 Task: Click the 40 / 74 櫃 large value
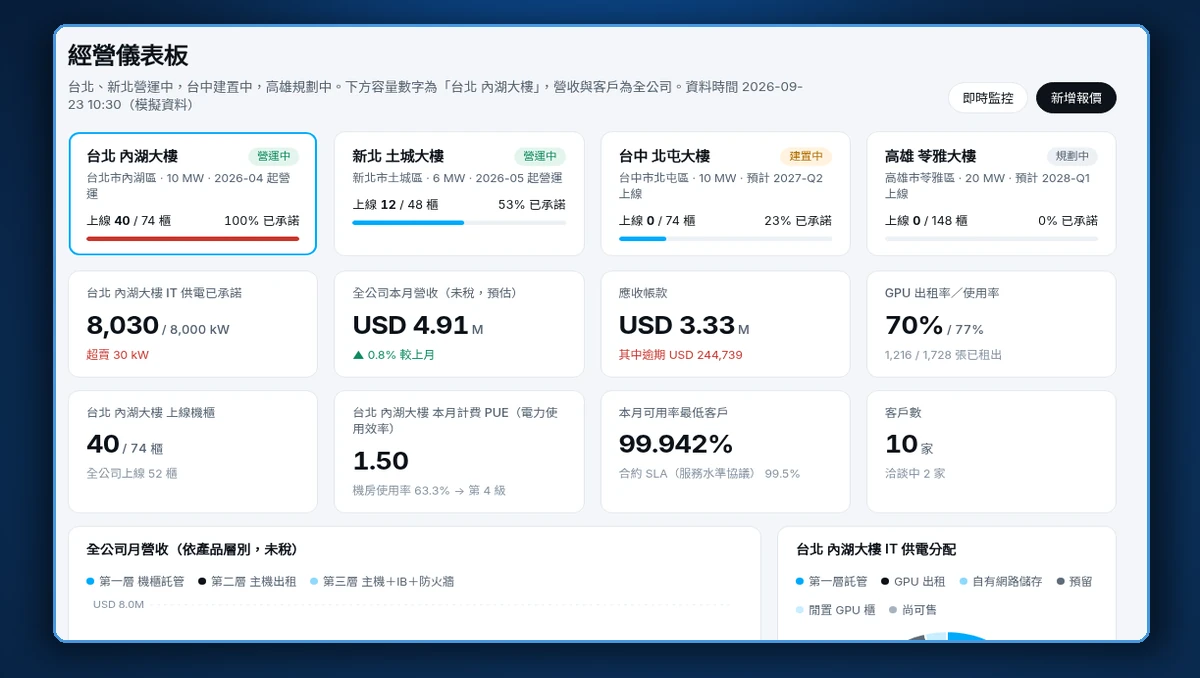point(125,445)
